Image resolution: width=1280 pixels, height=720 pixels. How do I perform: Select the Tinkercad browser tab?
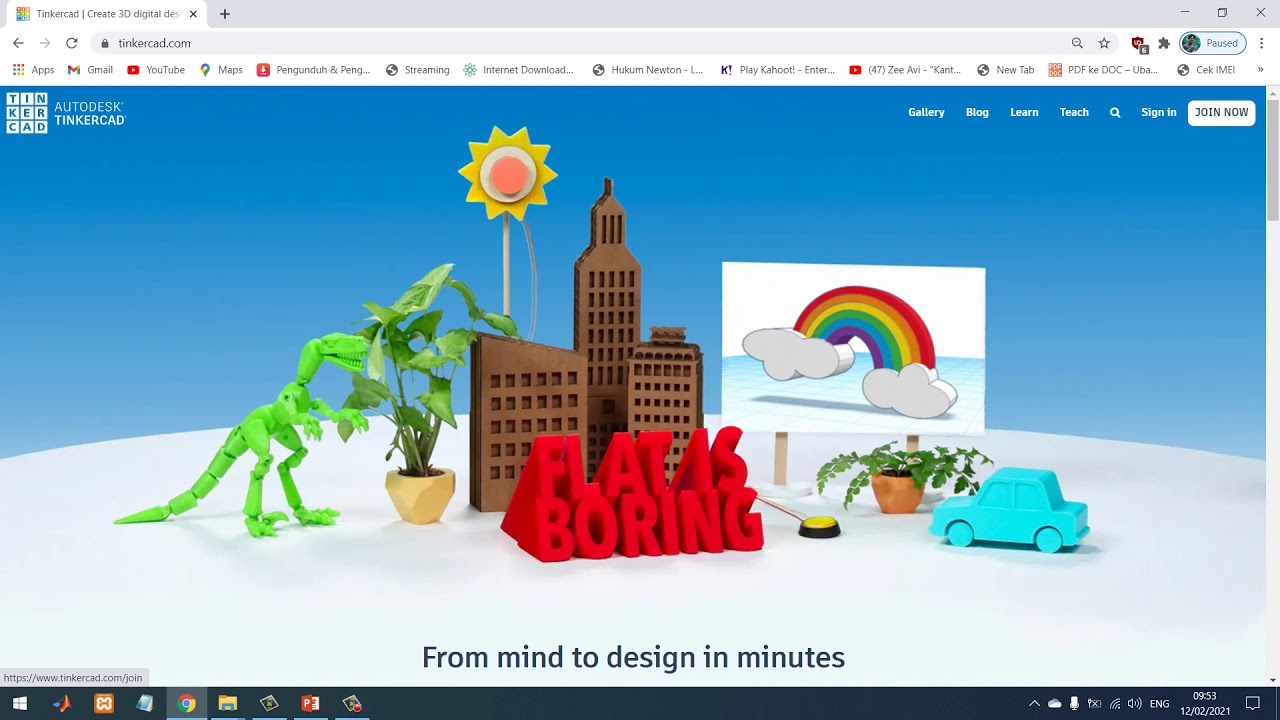[x=106, y=14]
